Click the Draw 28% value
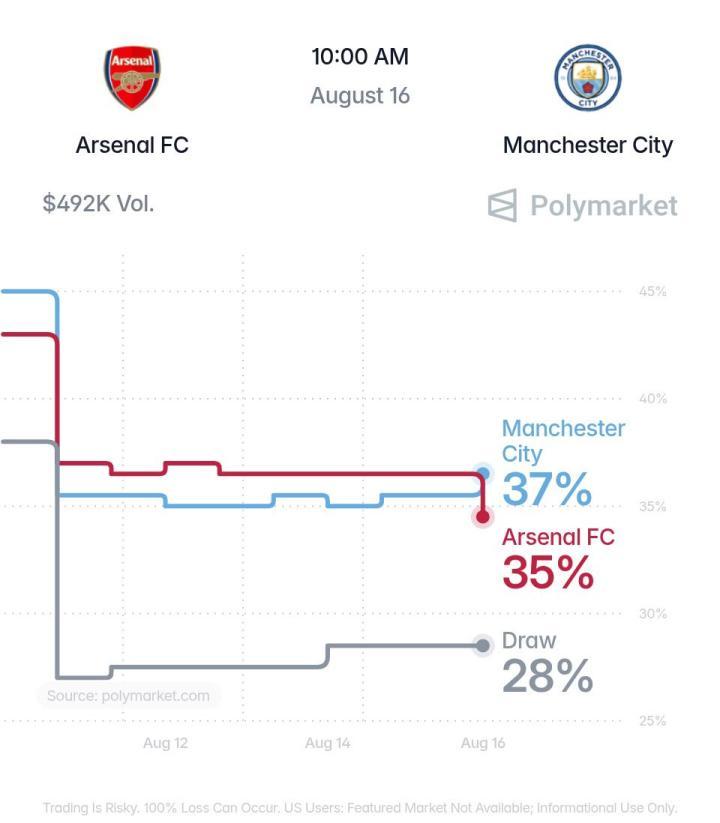720x823 pixels. [548, 676]
